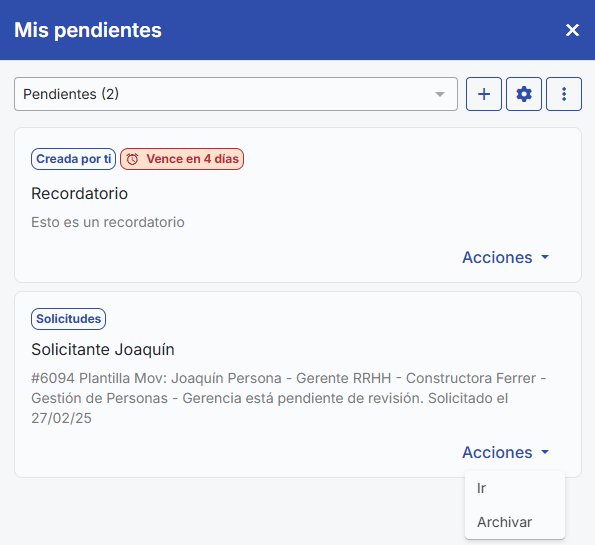Open the three-dot more options menu
Viewport: 595px width, 545px height.
(x=564, y=94)
